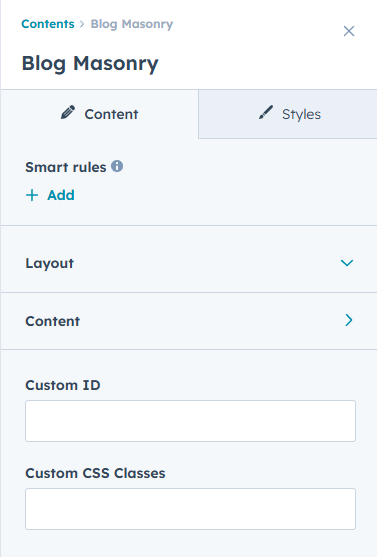
Task: Click the Contents breadcrumb link
Action: [48, 24]
